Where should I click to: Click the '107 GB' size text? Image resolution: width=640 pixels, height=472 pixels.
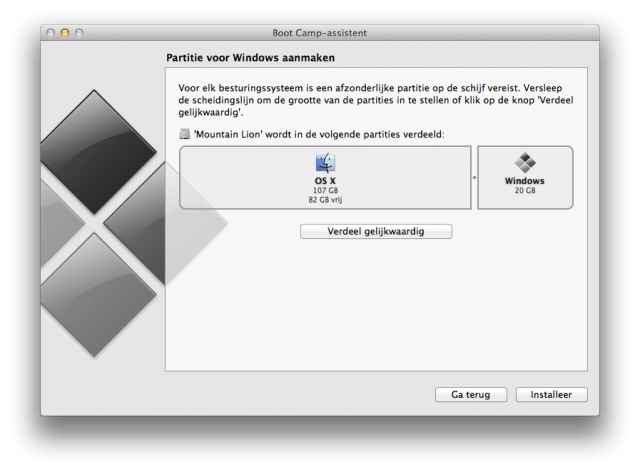pos(325,190)
